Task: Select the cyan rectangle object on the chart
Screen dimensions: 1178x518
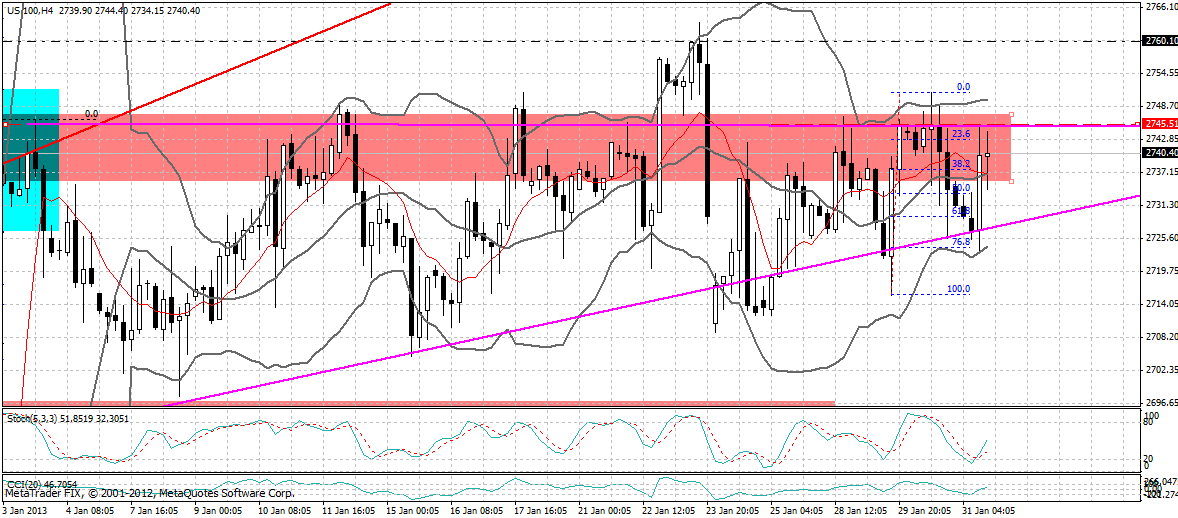Action: (x=31, y=159)
